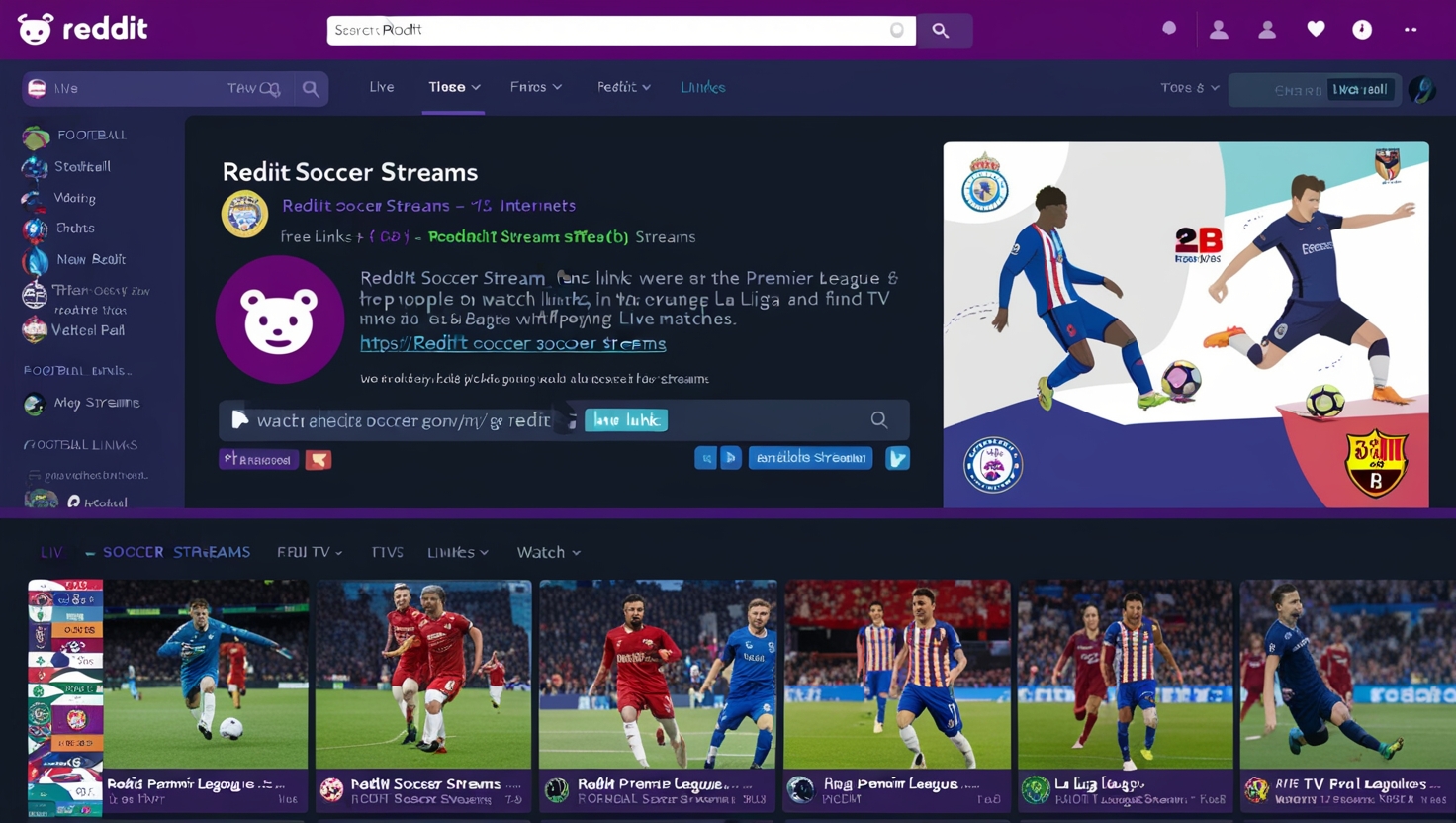Image resolution: width=1456 pixels, height=823 pixels.
Task: Click the white clock icon in header
Action: pos(1362,30)
